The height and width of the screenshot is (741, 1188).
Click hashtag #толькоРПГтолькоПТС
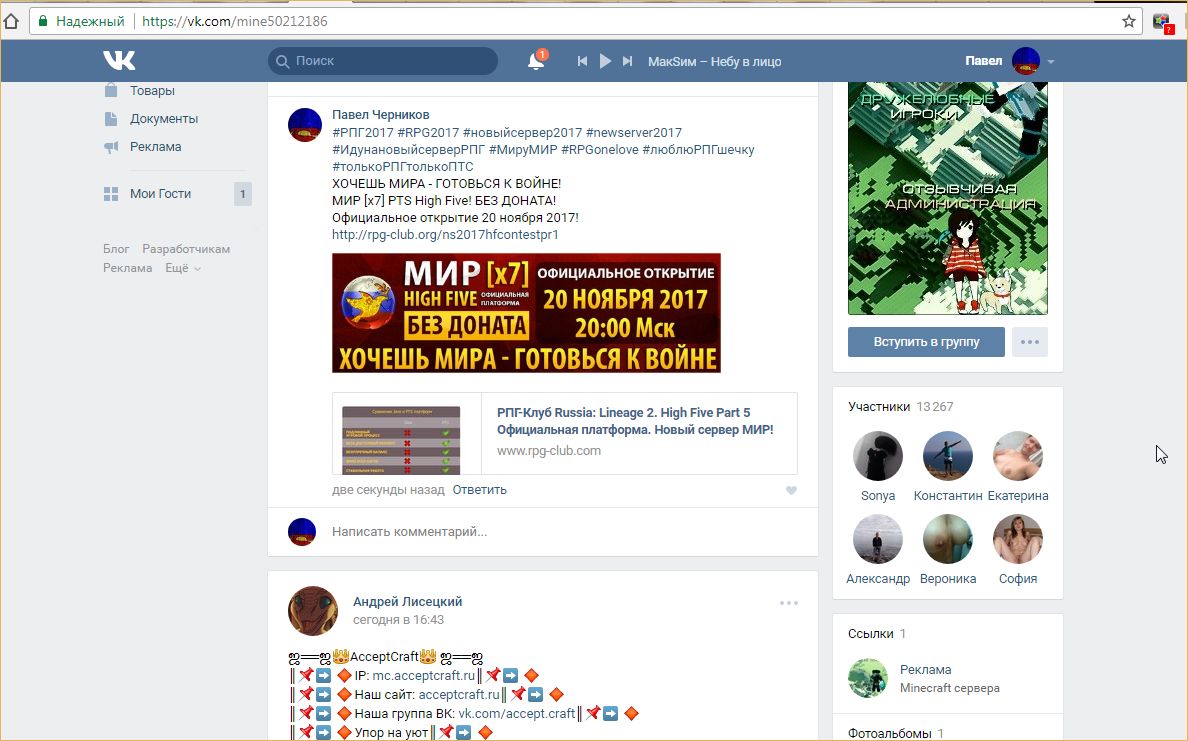click(402, 167)
